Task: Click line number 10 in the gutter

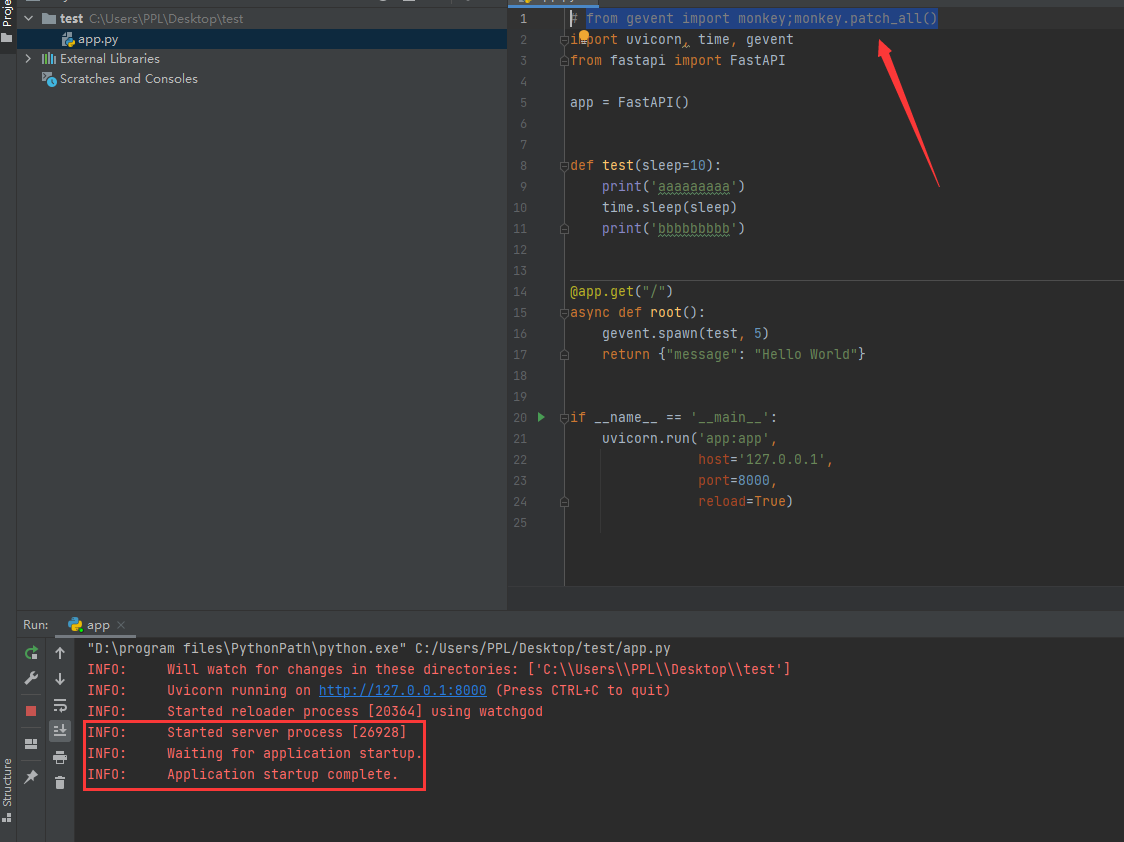Action: click(519, 207)
